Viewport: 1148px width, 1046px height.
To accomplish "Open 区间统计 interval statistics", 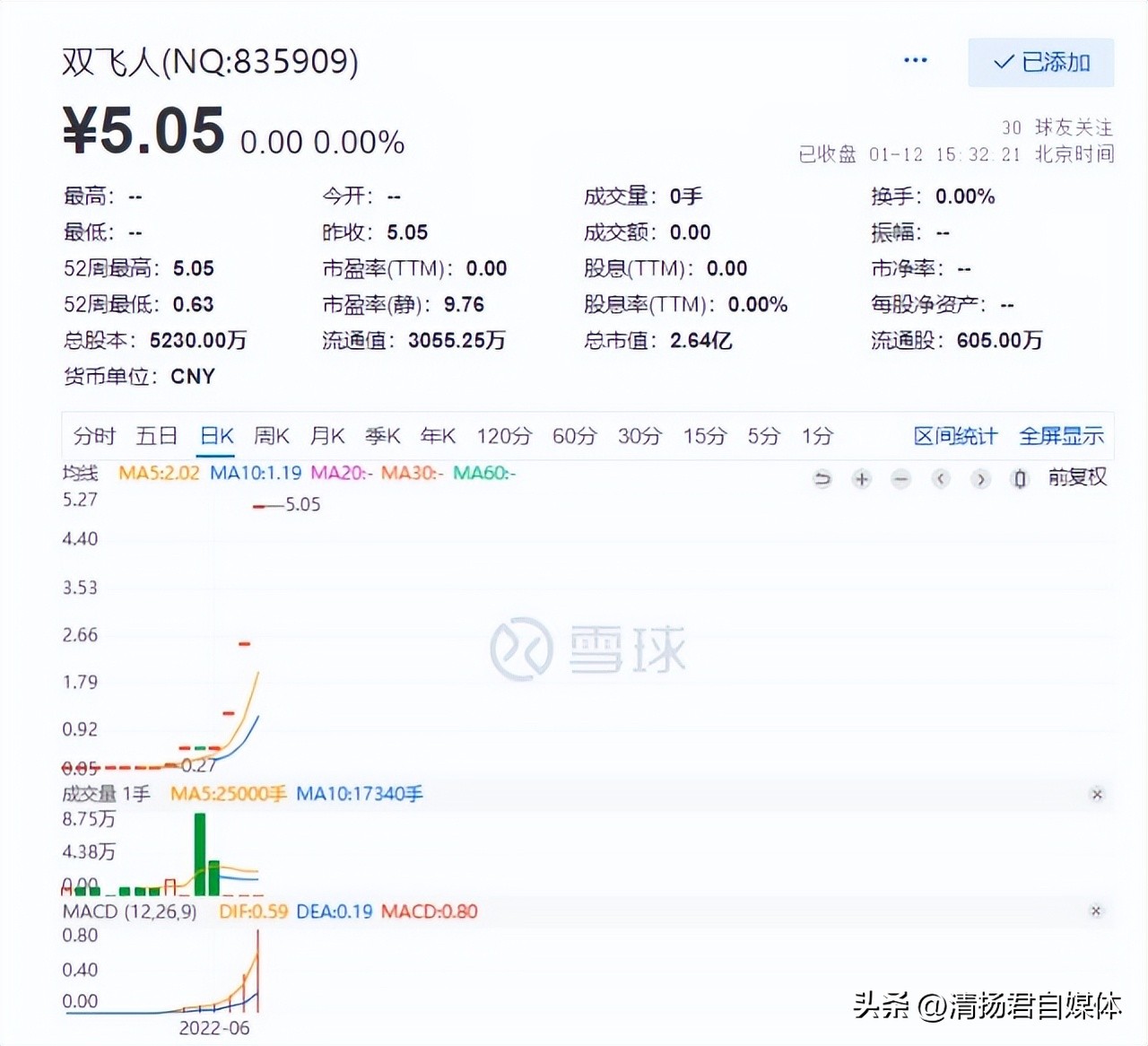I will [x=954, y=436].
